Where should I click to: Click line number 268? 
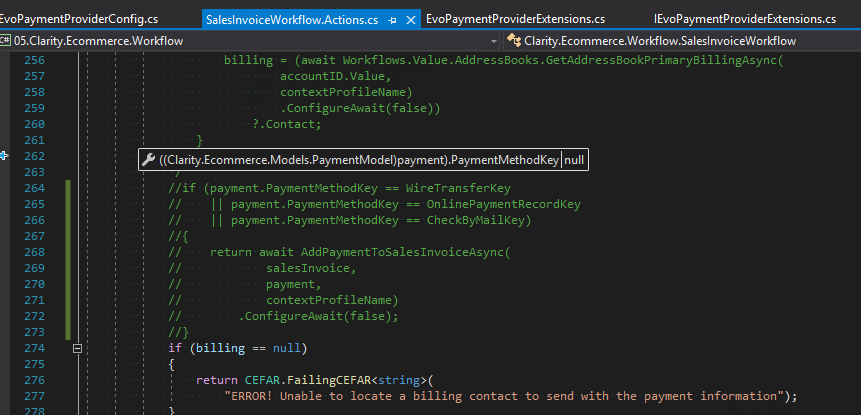(35, 253)
